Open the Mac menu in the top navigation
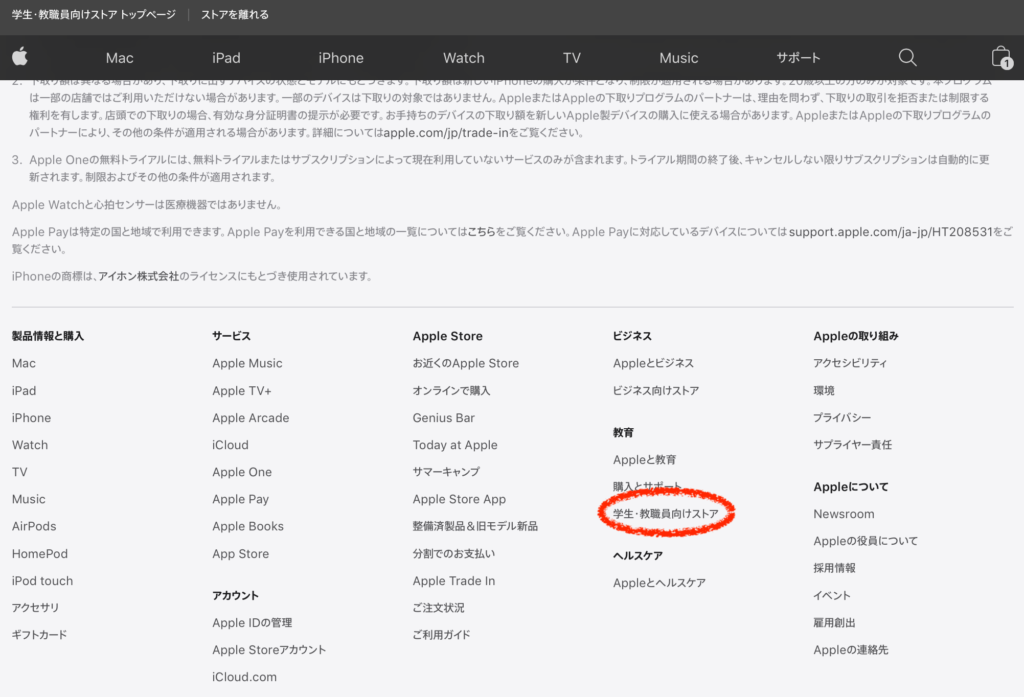 120,58
